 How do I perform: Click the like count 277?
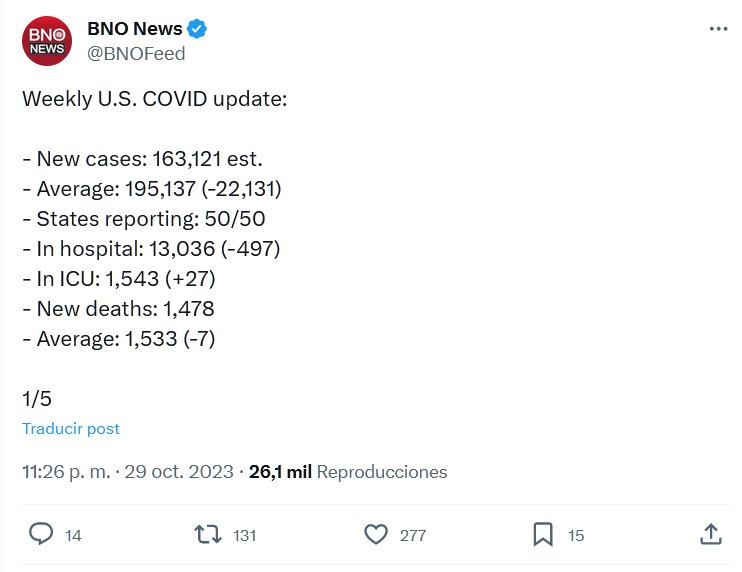tap(413, 536)
